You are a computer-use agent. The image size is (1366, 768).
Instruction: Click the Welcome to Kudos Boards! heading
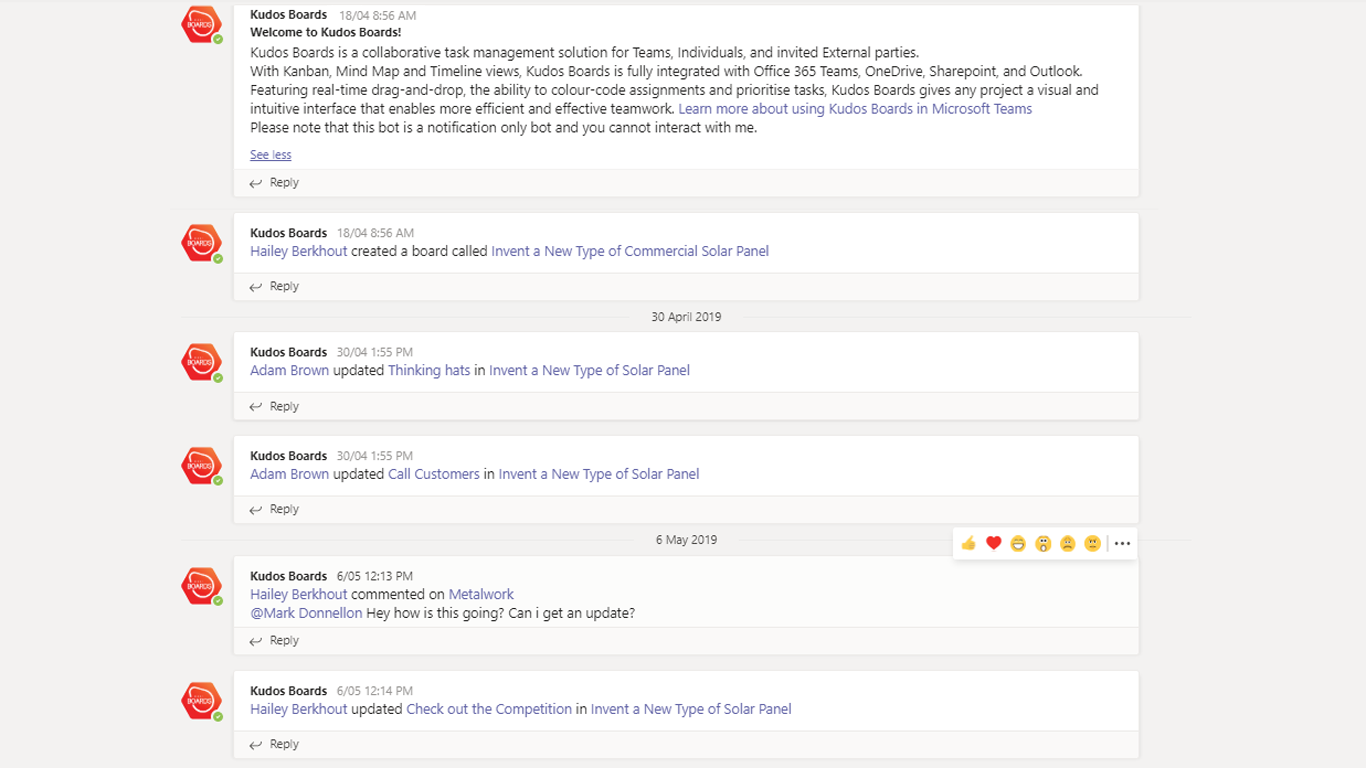pyautogui.click(x=326, y=33)
